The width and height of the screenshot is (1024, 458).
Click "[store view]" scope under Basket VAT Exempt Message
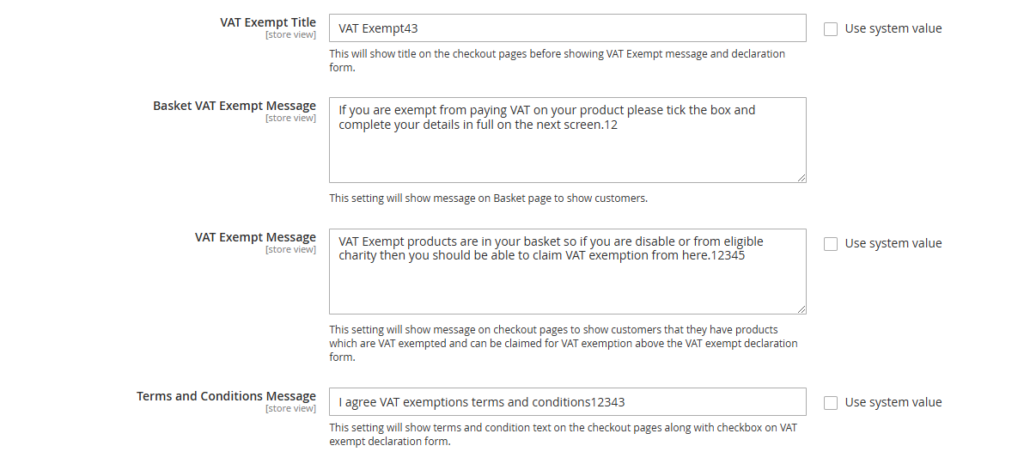tap(290, 118)
